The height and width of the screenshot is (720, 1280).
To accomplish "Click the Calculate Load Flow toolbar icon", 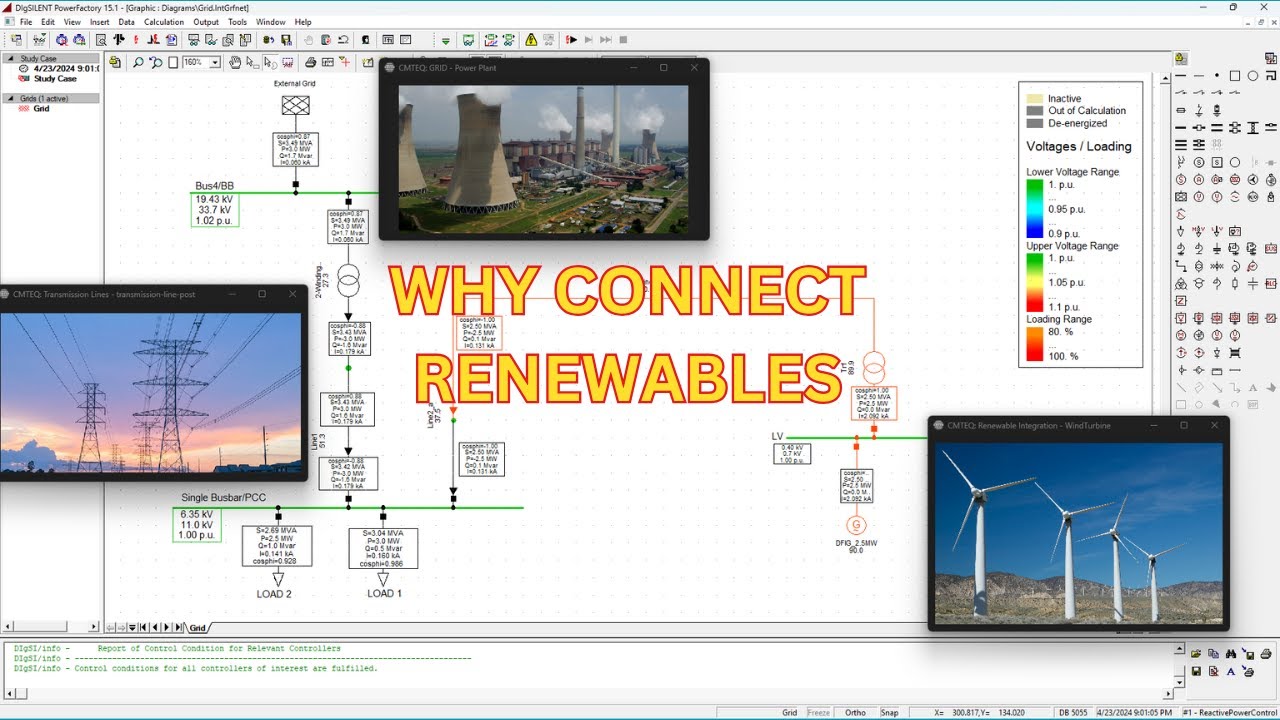I will (118, 39).
